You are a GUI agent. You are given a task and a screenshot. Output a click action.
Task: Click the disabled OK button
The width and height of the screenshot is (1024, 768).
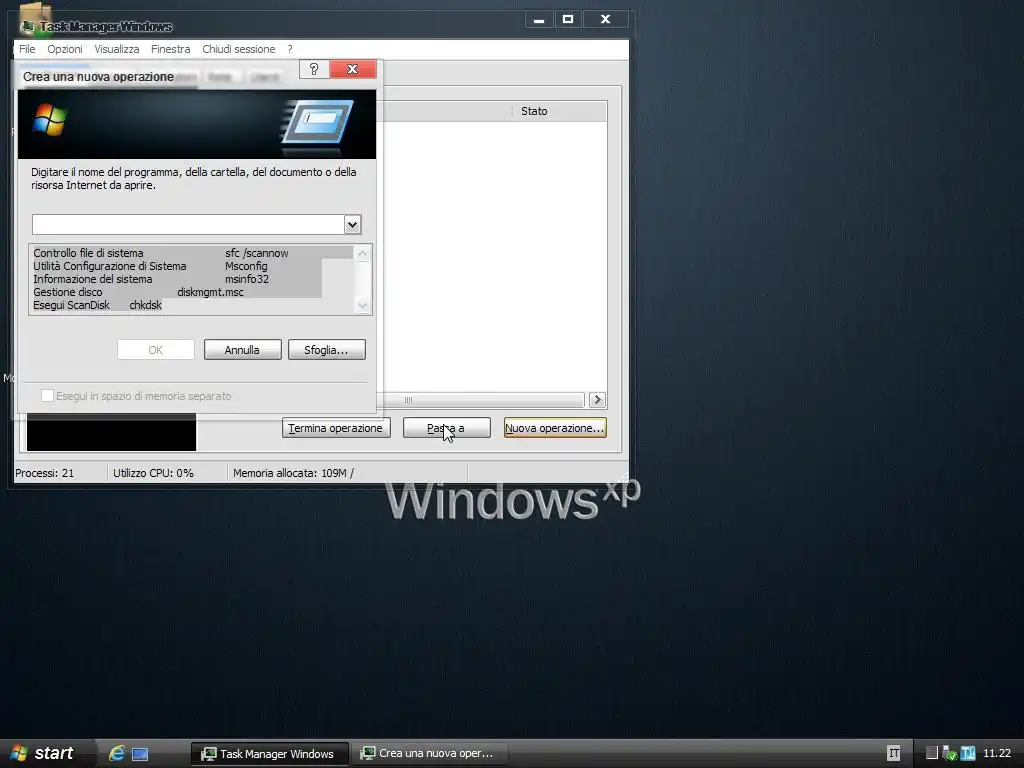(x=155, y=349)
